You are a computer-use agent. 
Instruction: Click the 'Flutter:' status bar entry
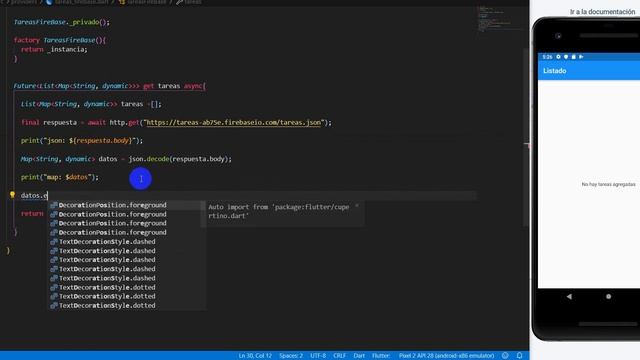[381, 356]
